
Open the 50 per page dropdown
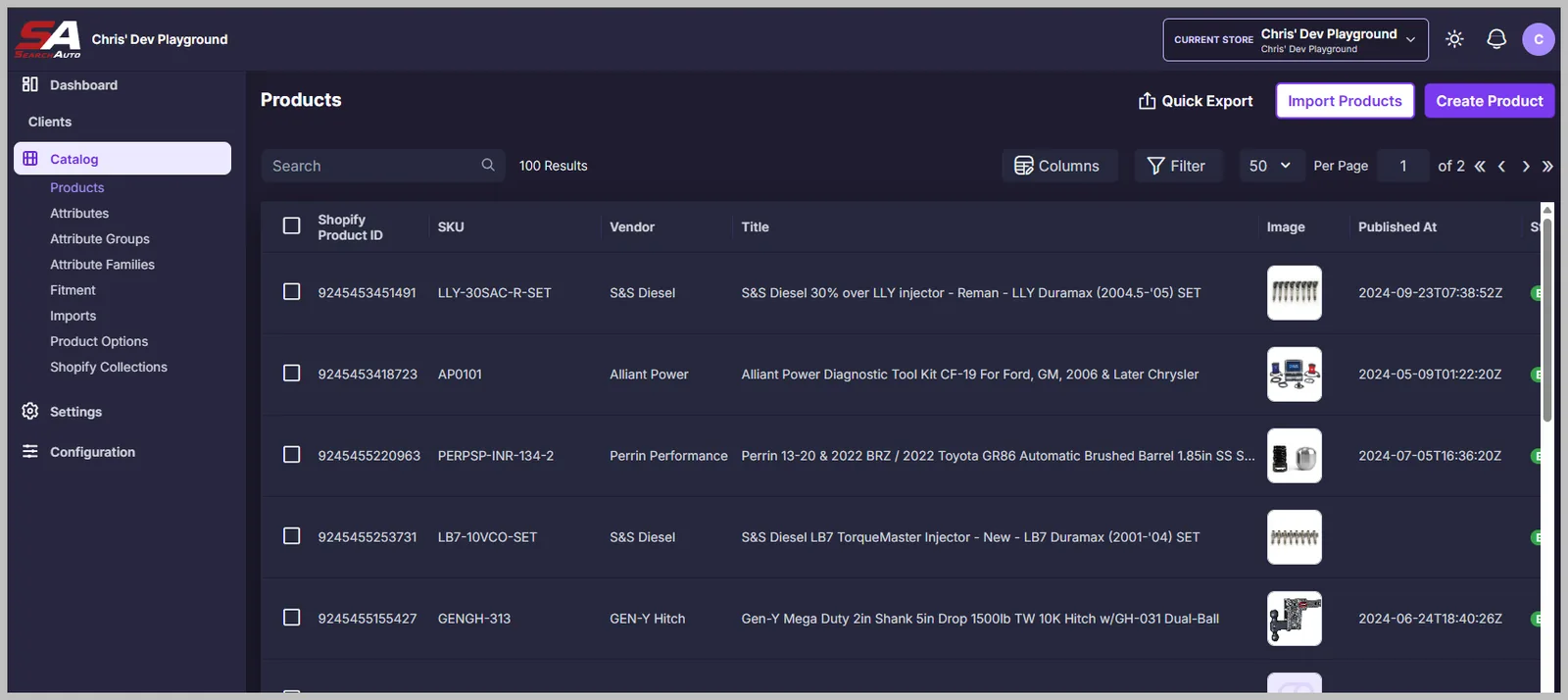(x=1270, y=166)
